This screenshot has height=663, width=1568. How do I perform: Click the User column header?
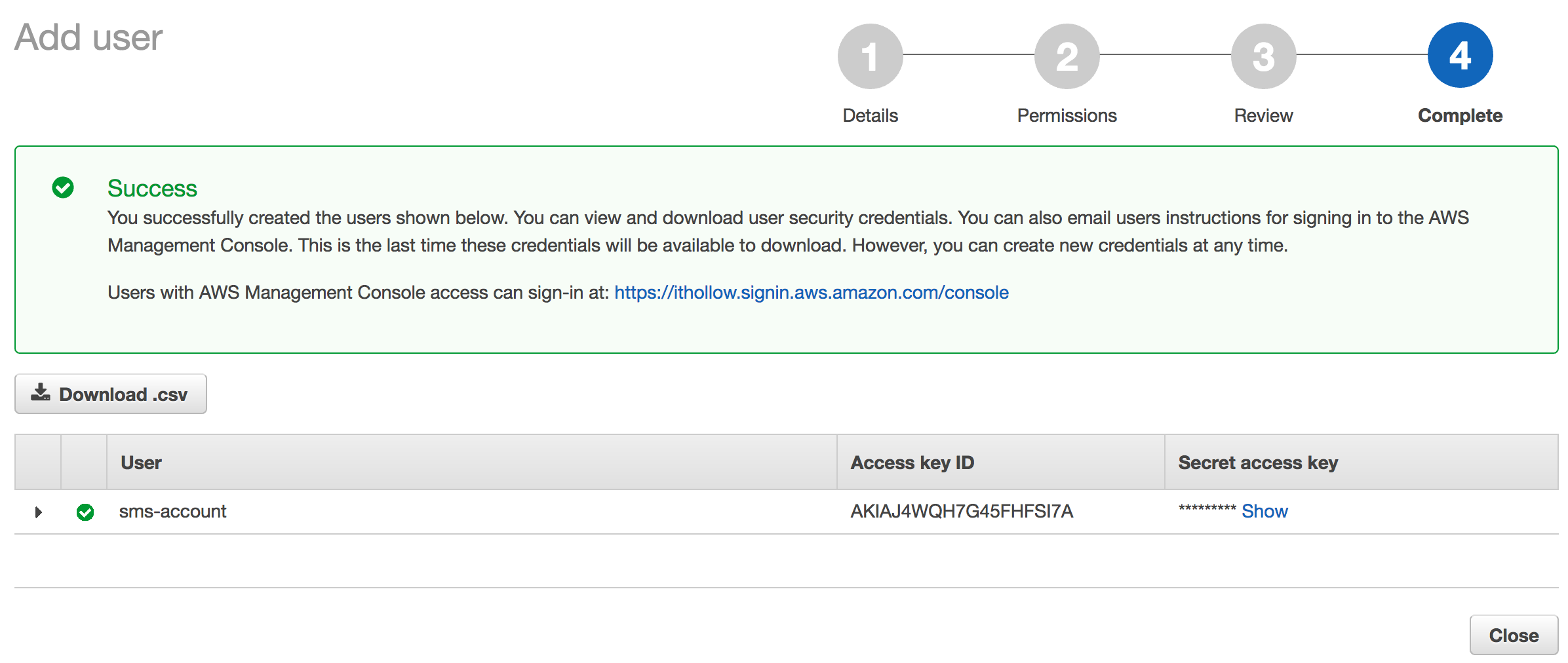pyautogui.click(x=142, y=463)
